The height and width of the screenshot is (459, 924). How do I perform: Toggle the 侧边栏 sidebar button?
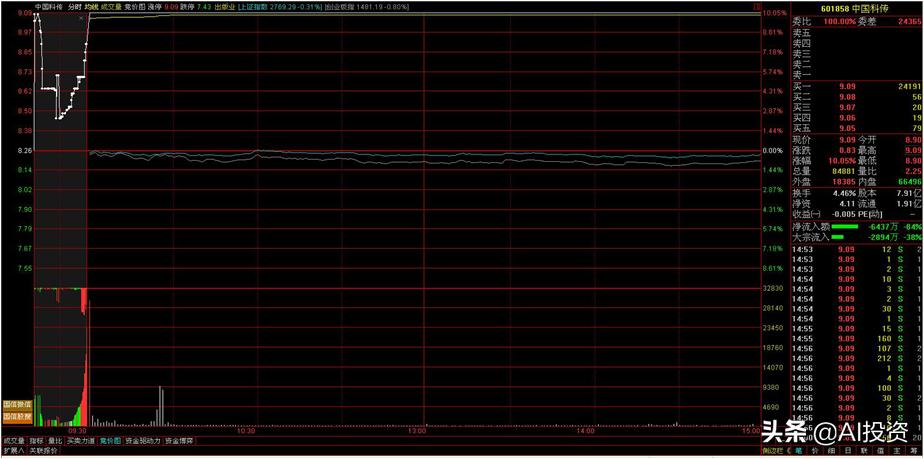pos(772,451)
